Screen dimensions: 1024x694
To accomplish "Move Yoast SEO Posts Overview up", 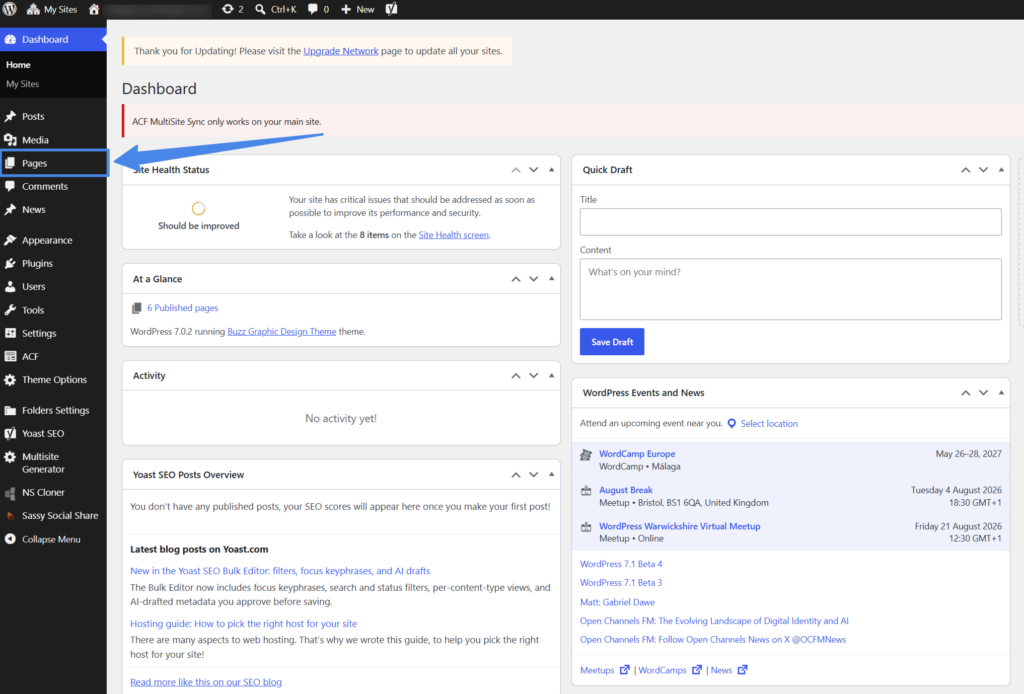I will (516, 475).
